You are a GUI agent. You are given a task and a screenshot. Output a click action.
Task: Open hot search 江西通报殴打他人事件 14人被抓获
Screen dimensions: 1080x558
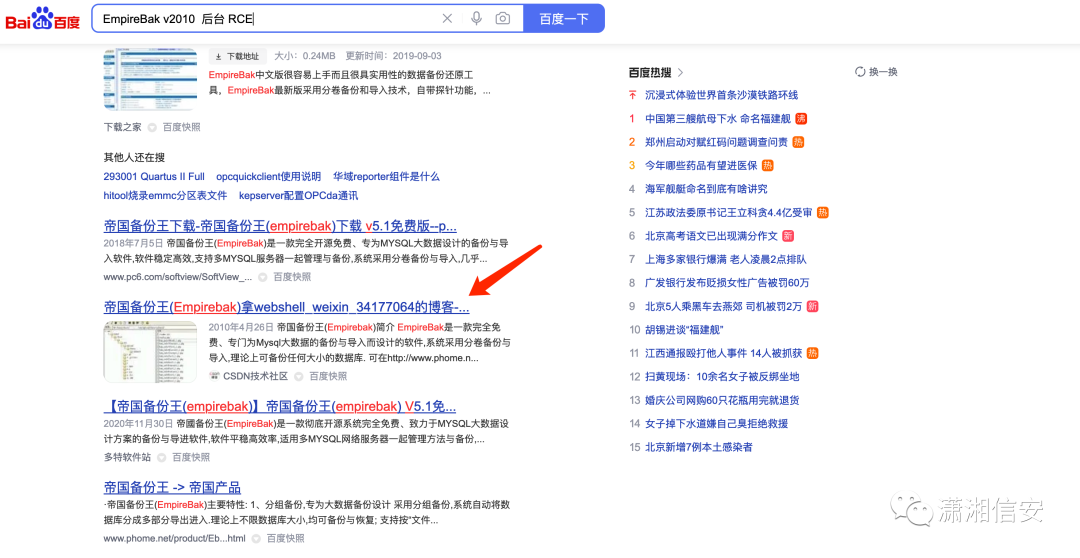[x=724, y=353]
